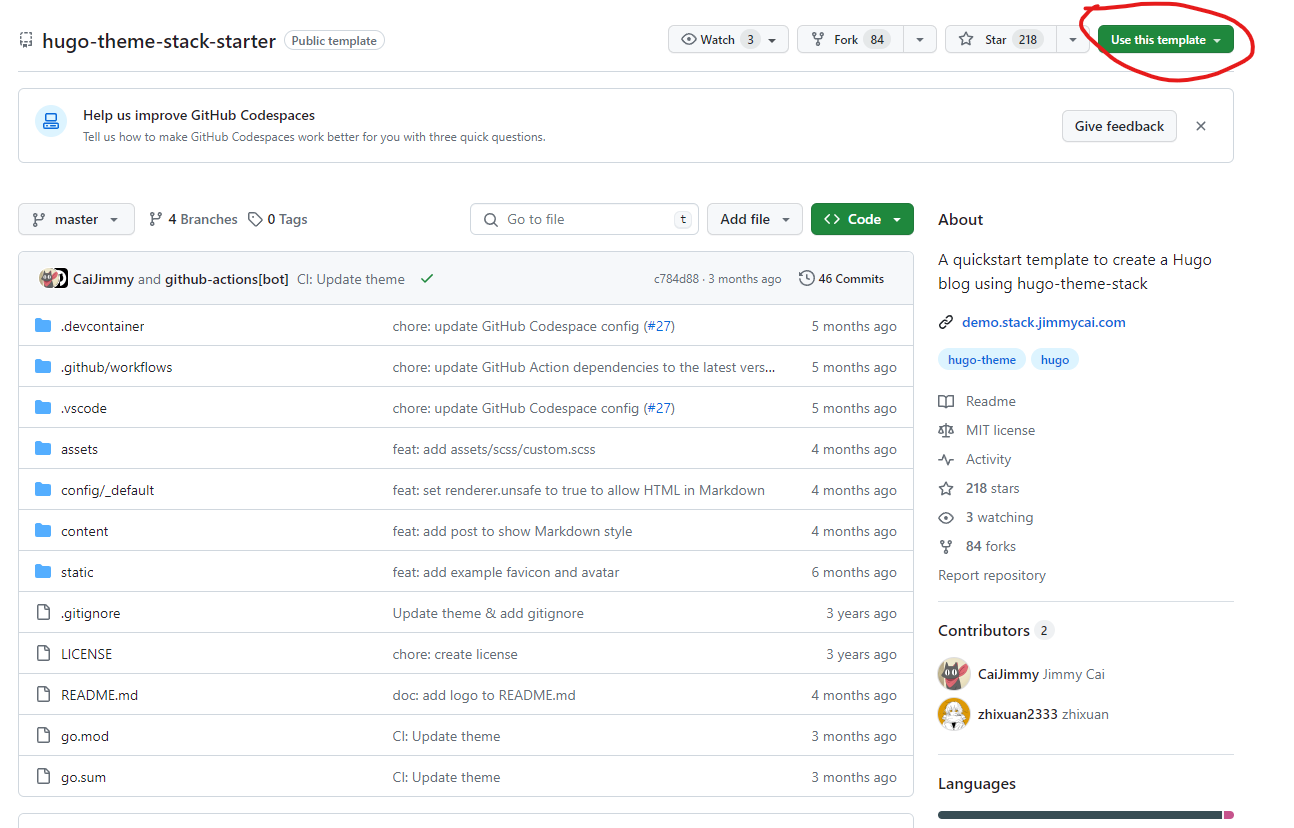Open MIT license in About sidebar

click(987, 430)
